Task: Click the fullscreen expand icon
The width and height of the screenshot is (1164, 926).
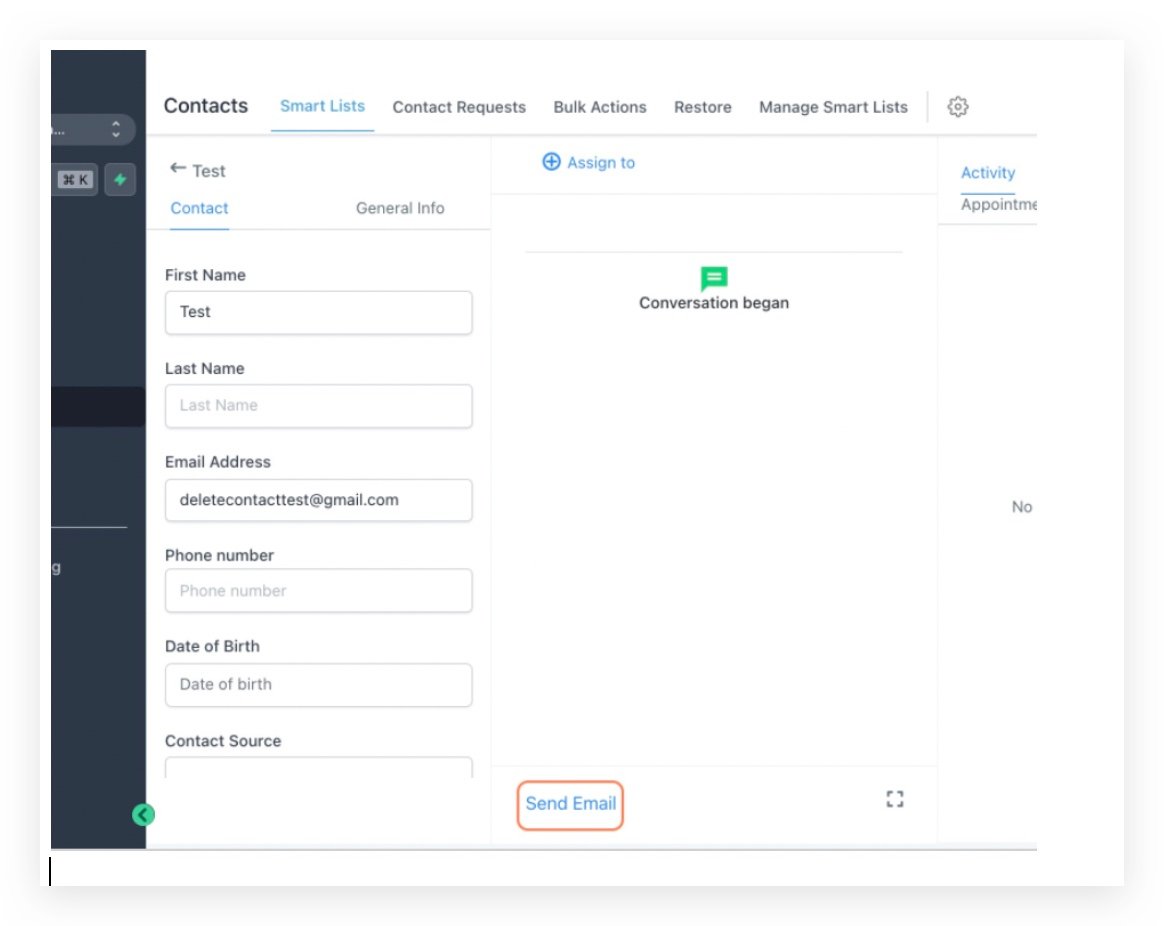Action: 895,799
